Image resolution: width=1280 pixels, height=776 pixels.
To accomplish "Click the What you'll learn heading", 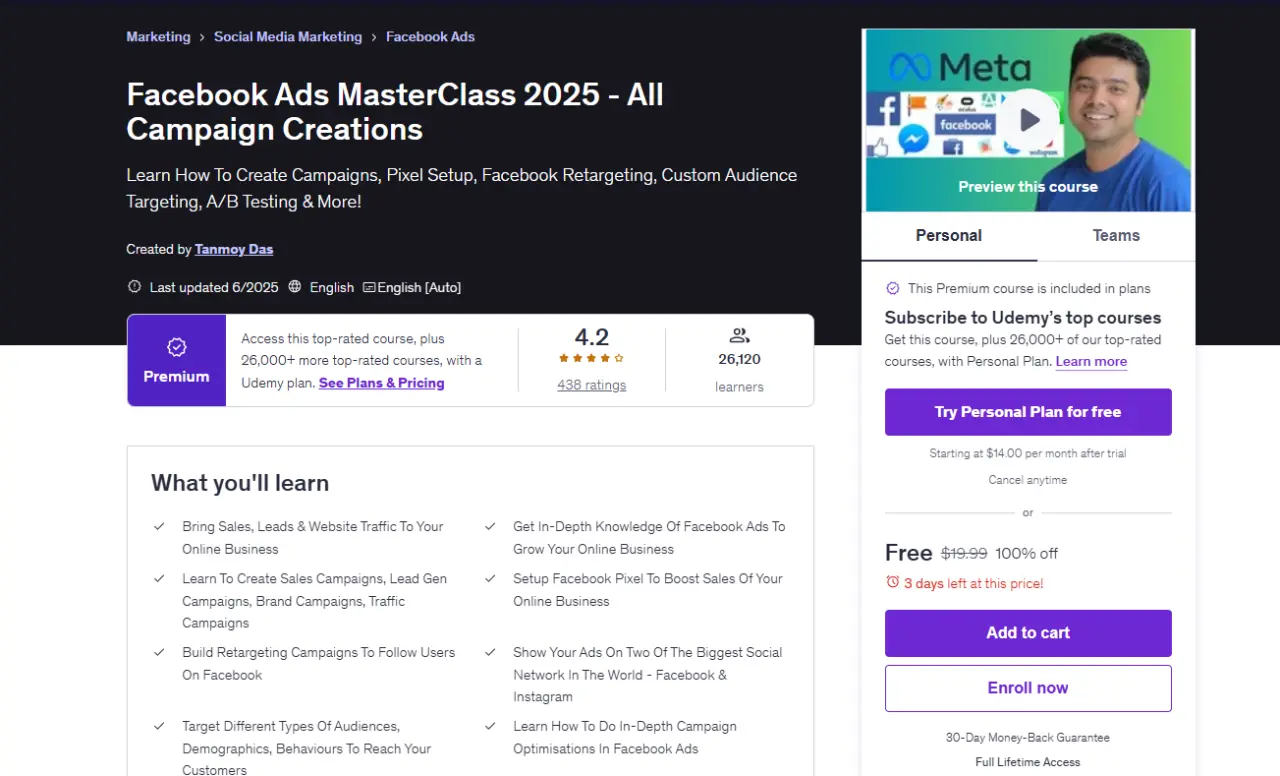I will 240,483.
